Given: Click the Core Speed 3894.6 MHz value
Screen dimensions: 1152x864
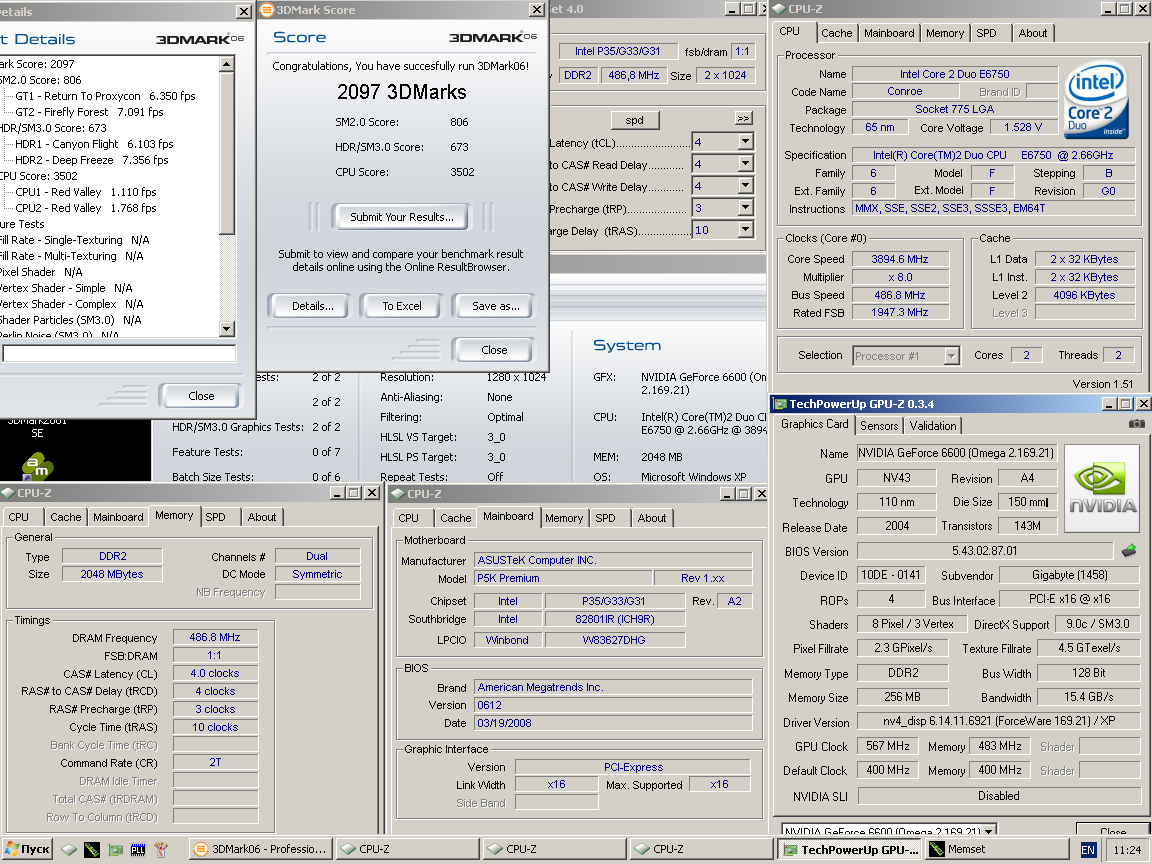Looking at the screenshot, I should point(899,259).
